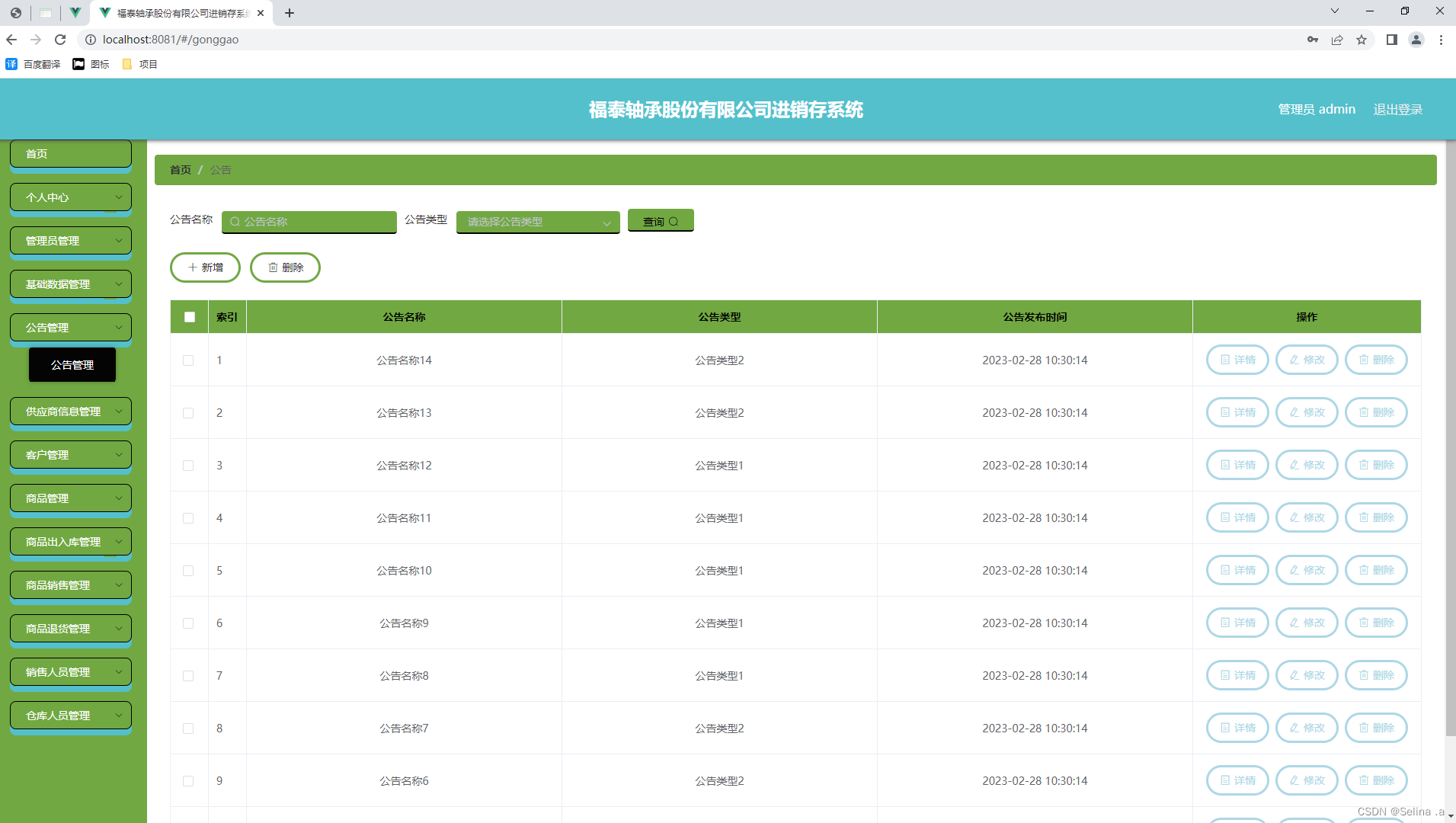Screen dimensions: 1456x823
Task: Click 退出登录 to log out
Action: 1398,110
